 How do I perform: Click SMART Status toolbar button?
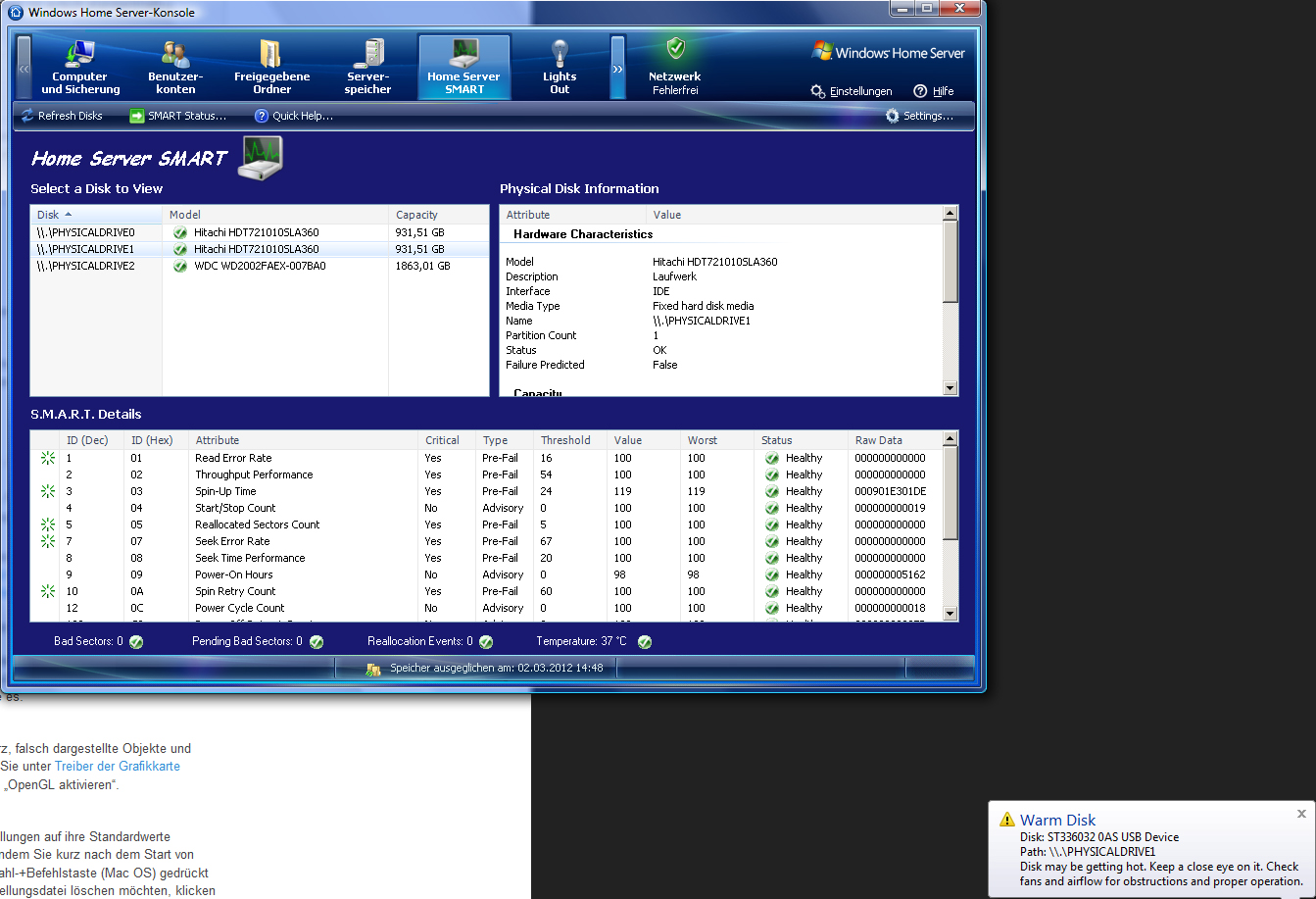pos(177,116)
